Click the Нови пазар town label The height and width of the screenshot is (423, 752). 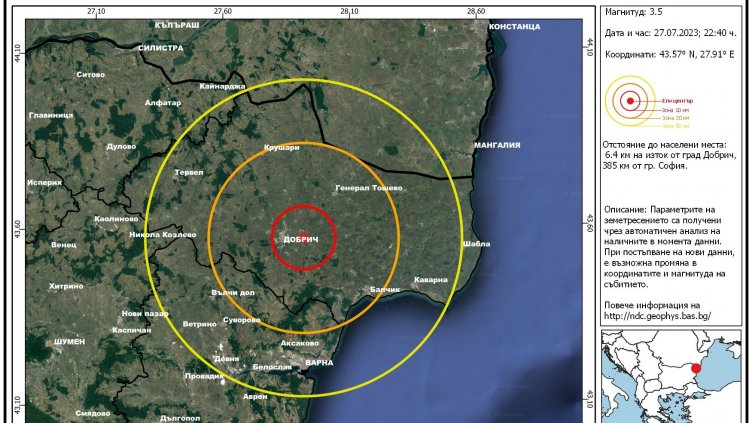tap(139, 313)
